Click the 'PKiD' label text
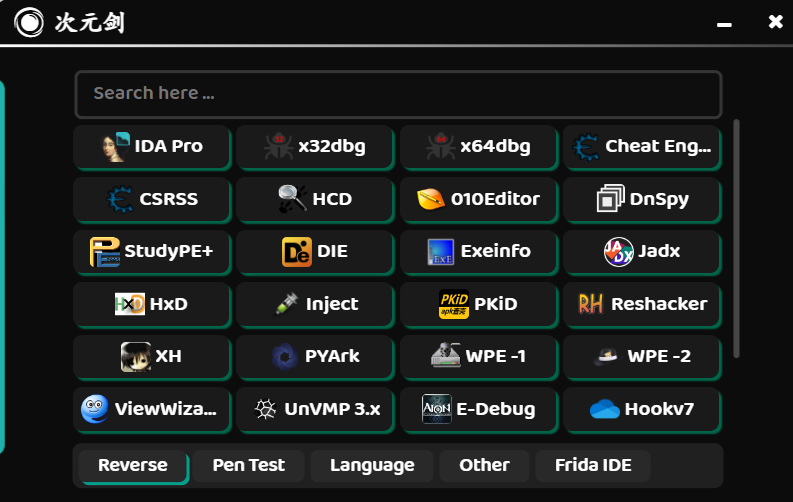This screenshot has height=502, width=793. point(496,304)
